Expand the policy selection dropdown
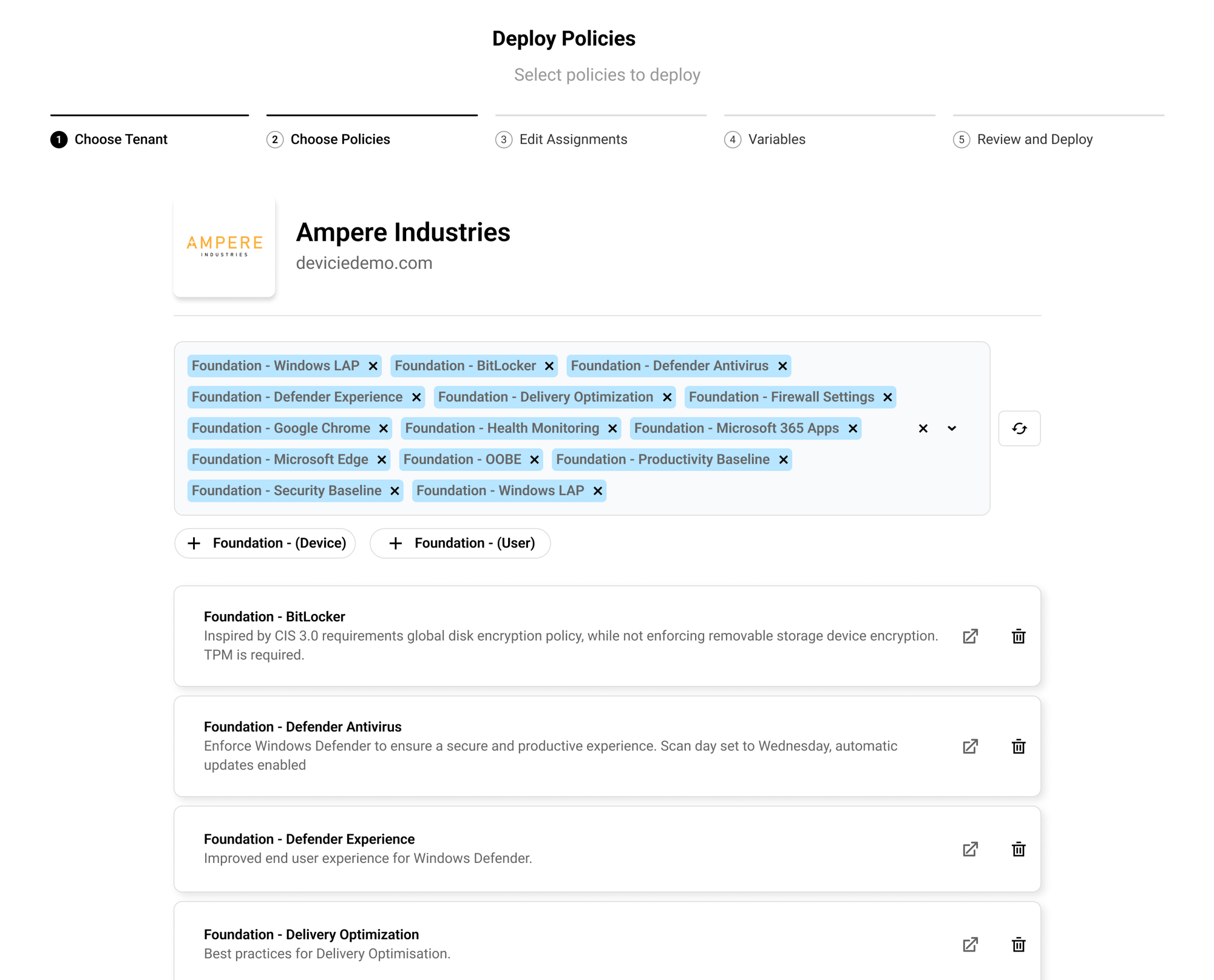The image size is (1214, 980). 951,428
